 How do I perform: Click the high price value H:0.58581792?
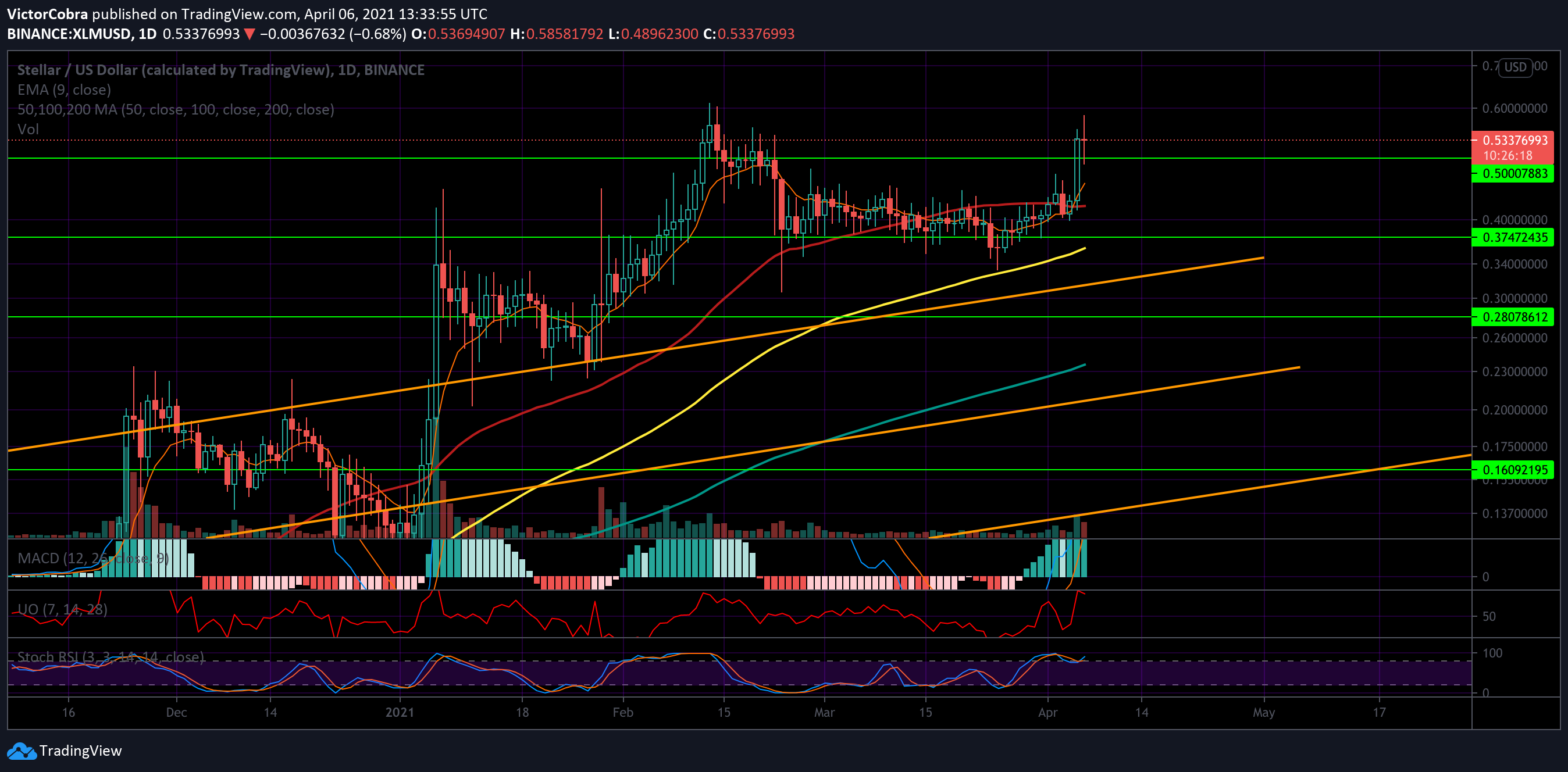point(557,34)
